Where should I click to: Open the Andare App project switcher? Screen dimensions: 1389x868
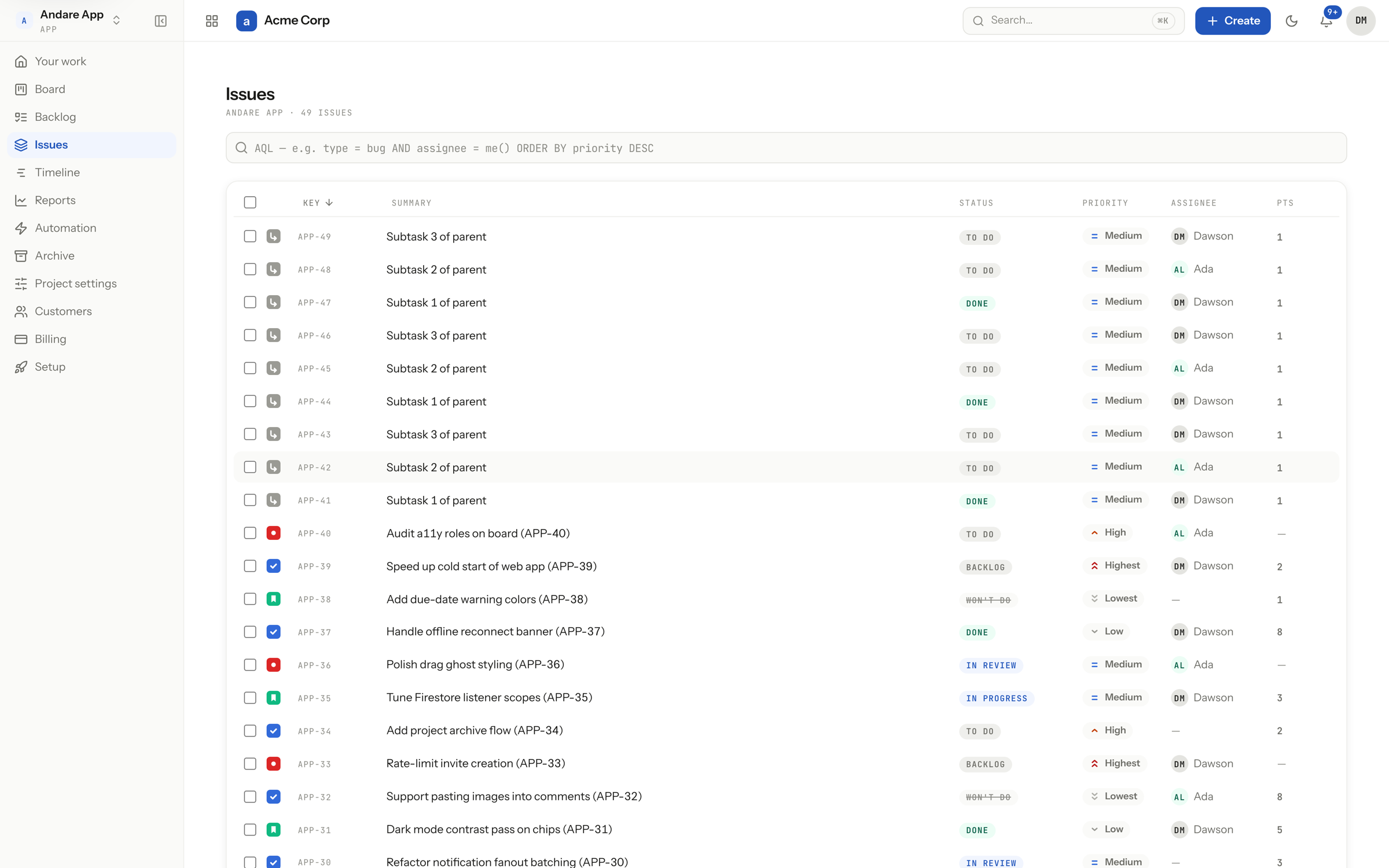[68, 21]
